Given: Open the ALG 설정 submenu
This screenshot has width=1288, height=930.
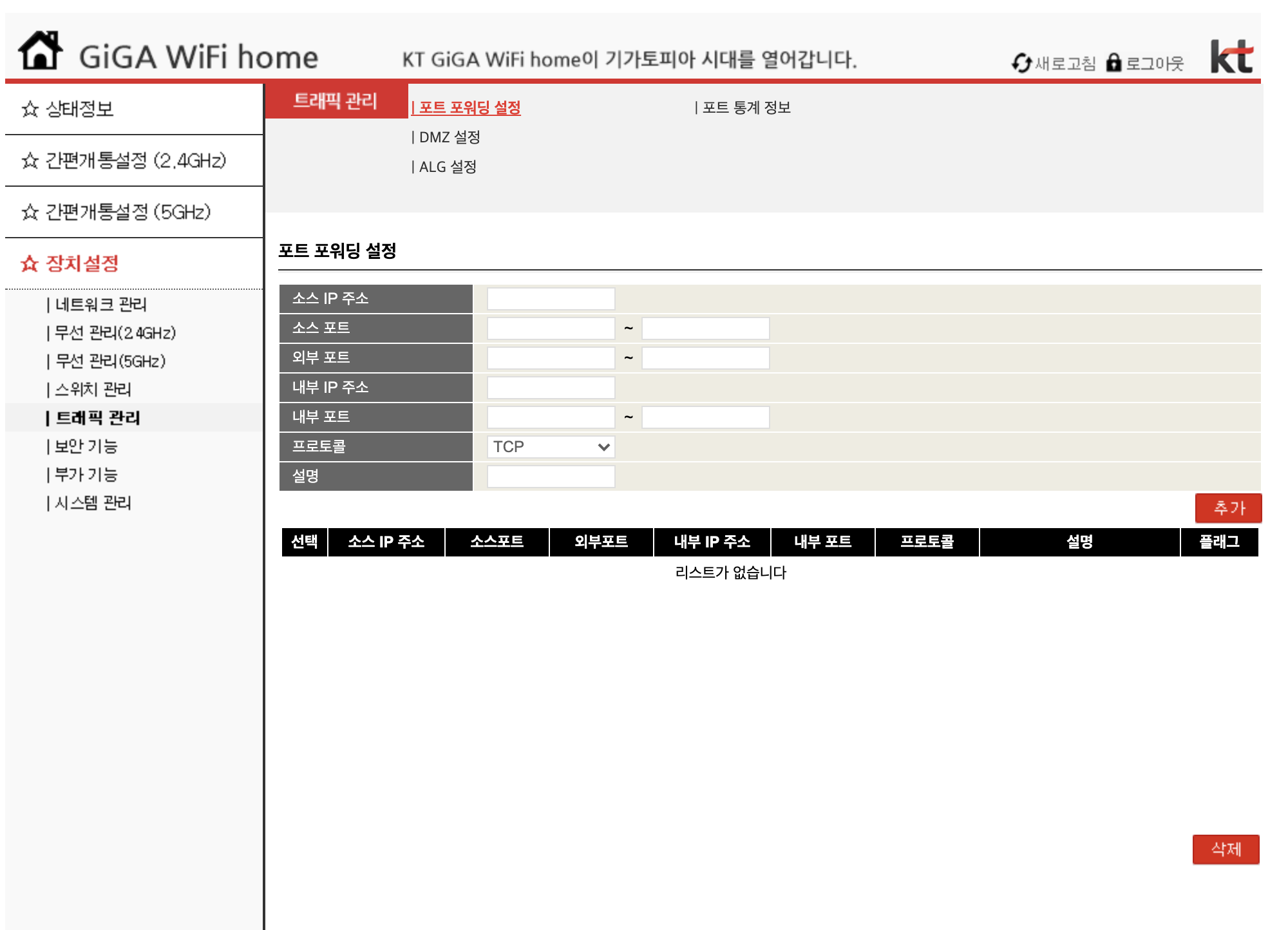Looking at the screenshot, I should point(447,167).
